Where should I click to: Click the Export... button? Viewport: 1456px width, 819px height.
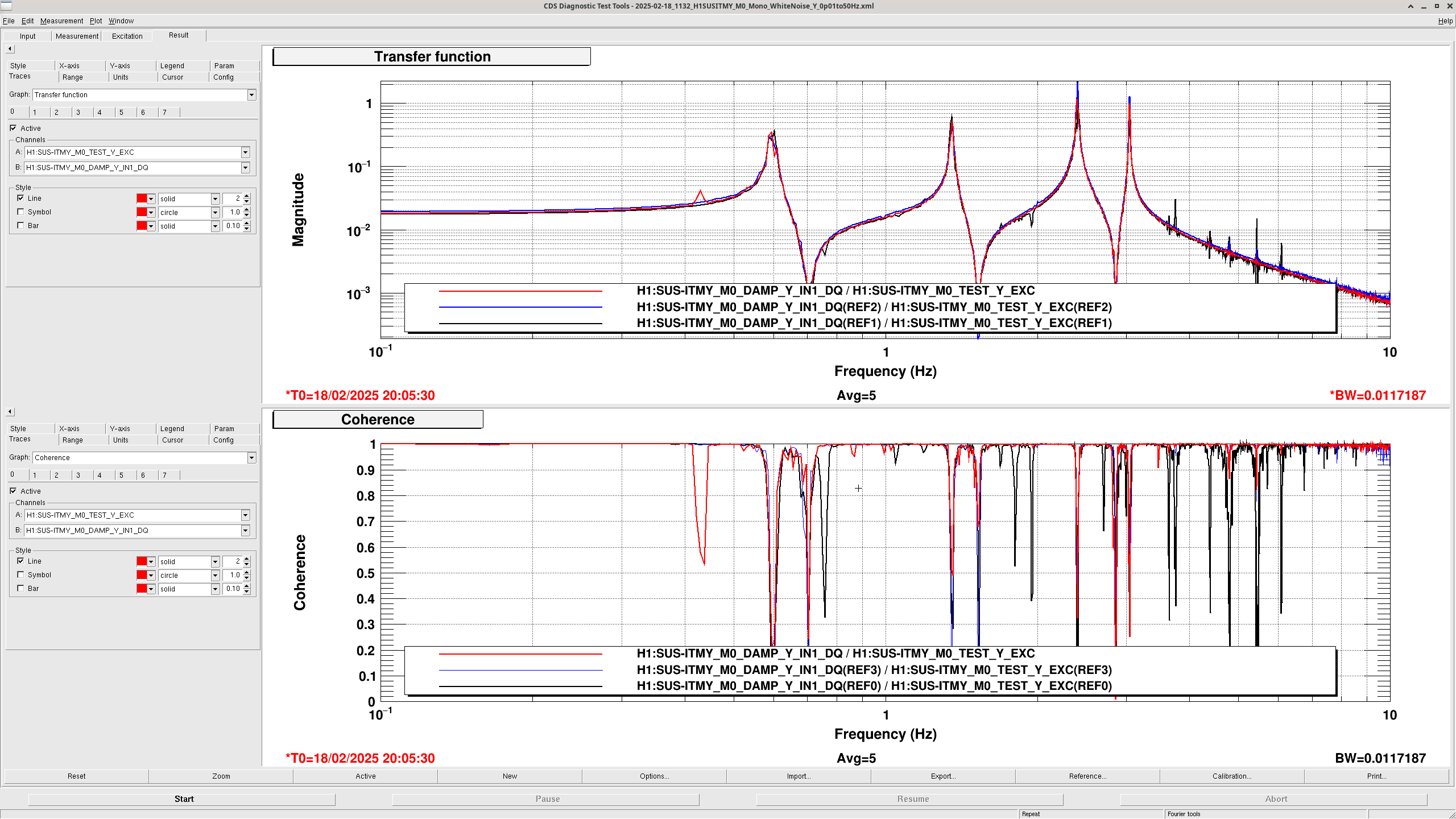pyautogui.click(x=943, y=776)
